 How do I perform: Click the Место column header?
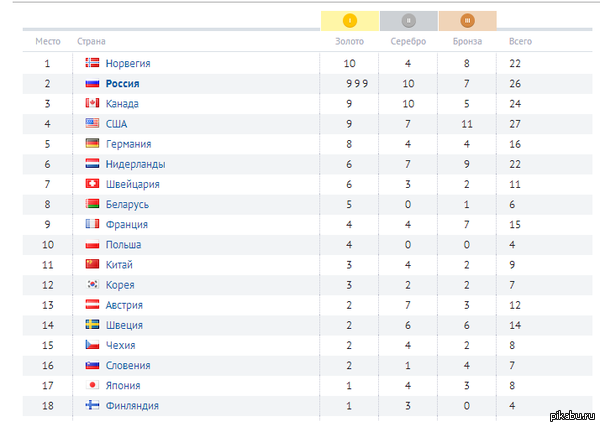click(48, 42)
